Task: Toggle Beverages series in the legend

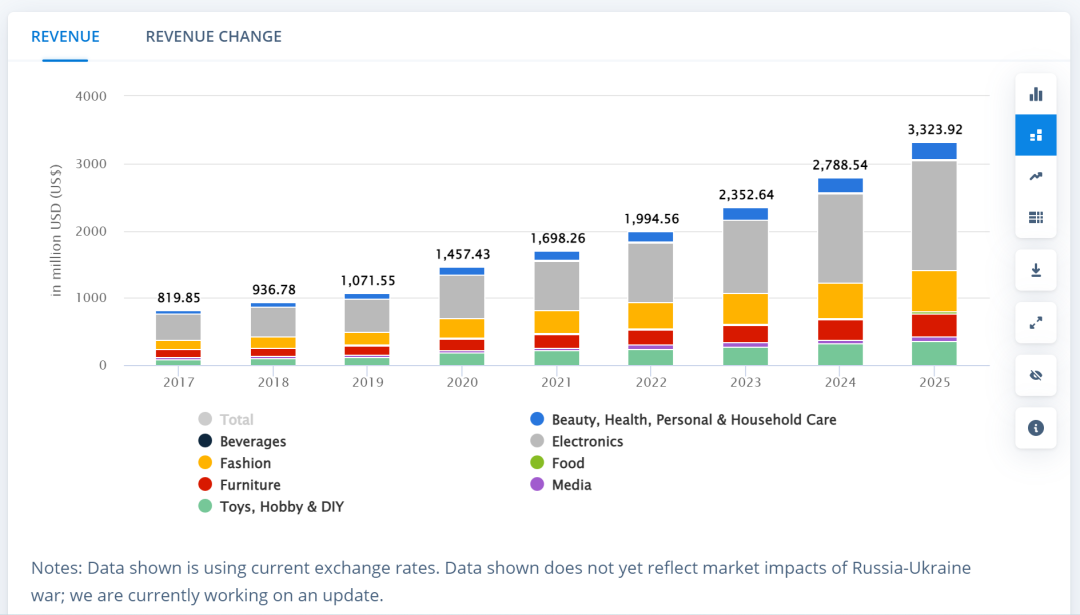Action: tap(252, 442)
